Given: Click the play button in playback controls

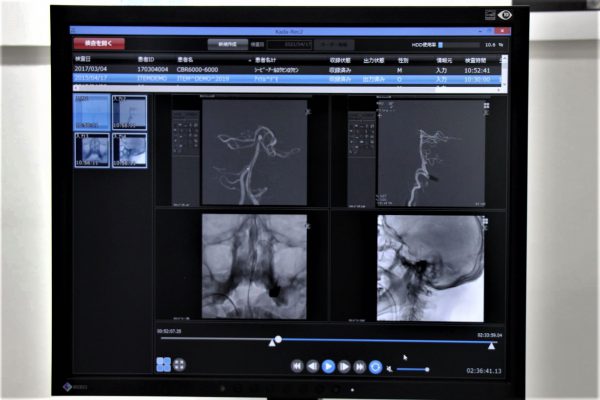Looking at the screenshot, I should 328,367.
